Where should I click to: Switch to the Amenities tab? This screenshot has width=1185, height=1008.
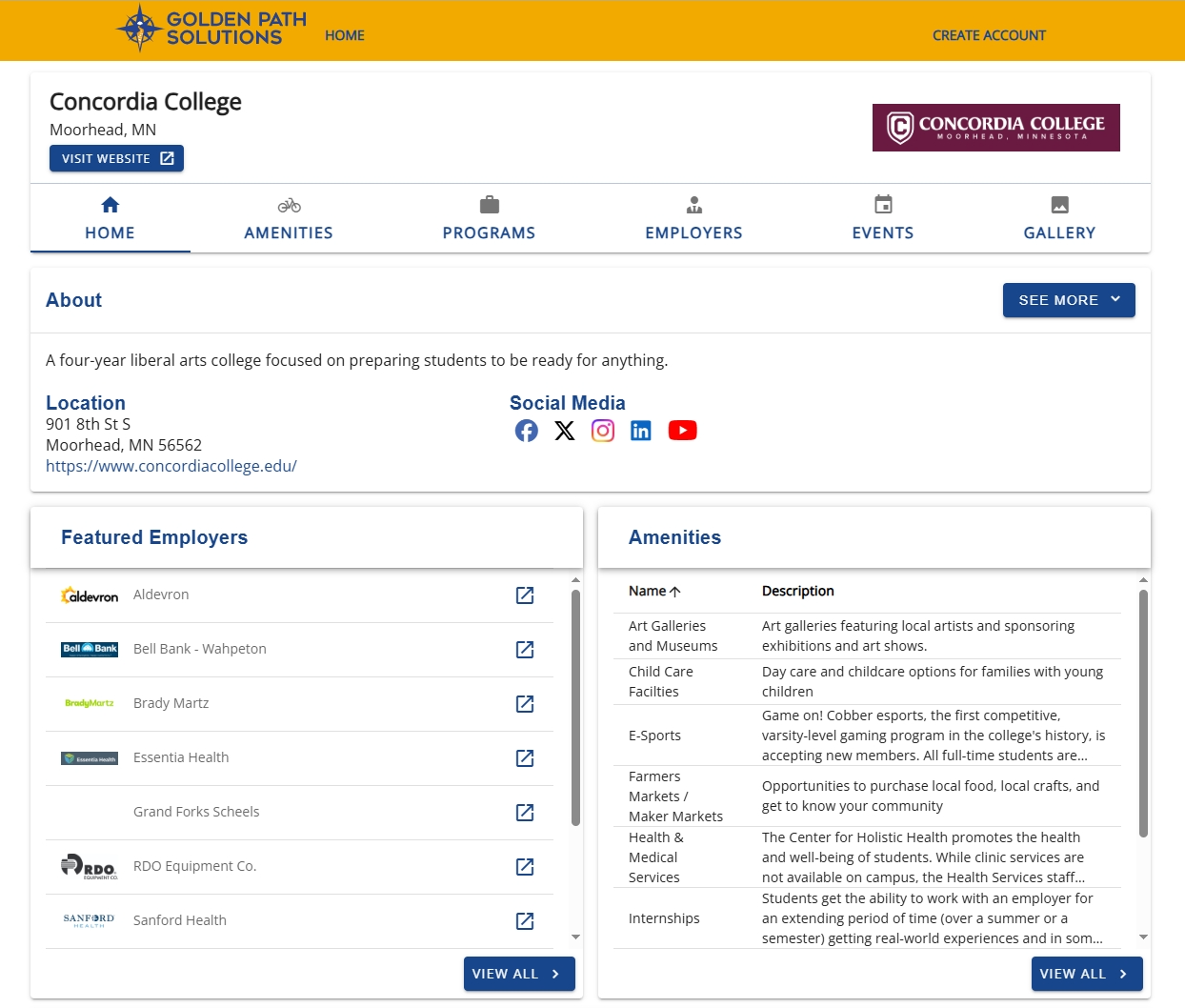289,218
